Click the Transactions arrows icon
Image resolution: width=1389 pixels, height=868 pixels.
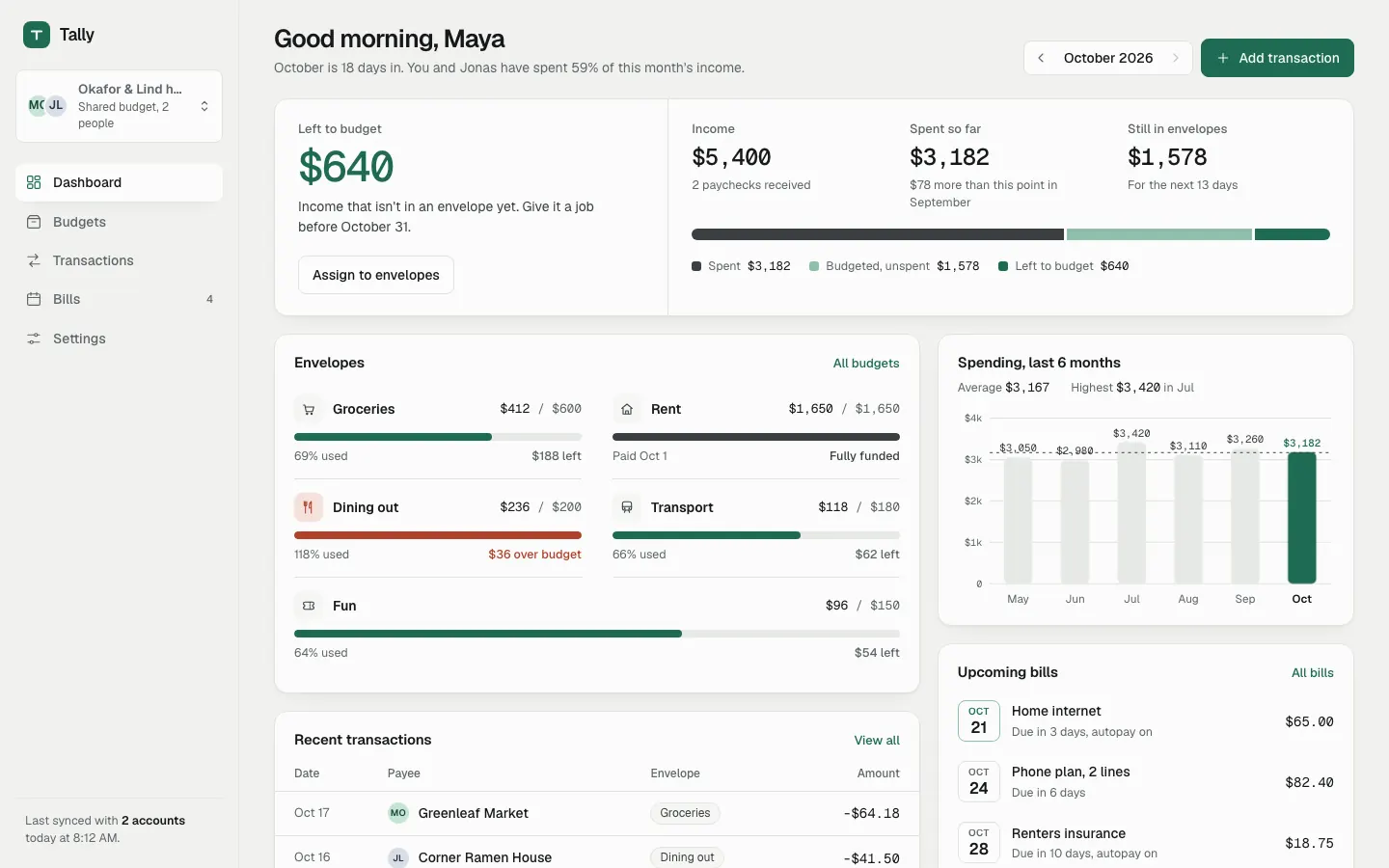tap(34, 260)
